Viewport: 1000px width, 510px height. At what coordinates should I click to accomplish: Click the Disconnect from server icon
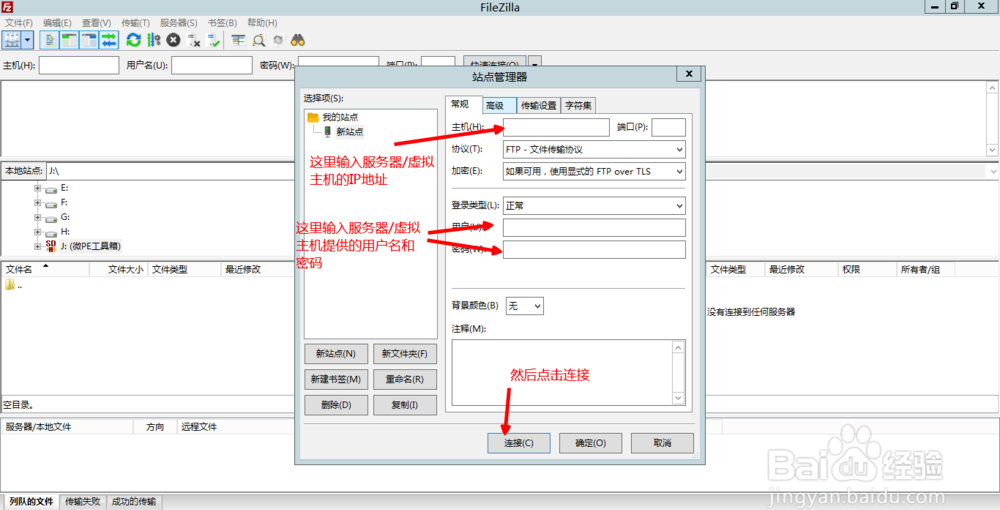pos(194,40)
